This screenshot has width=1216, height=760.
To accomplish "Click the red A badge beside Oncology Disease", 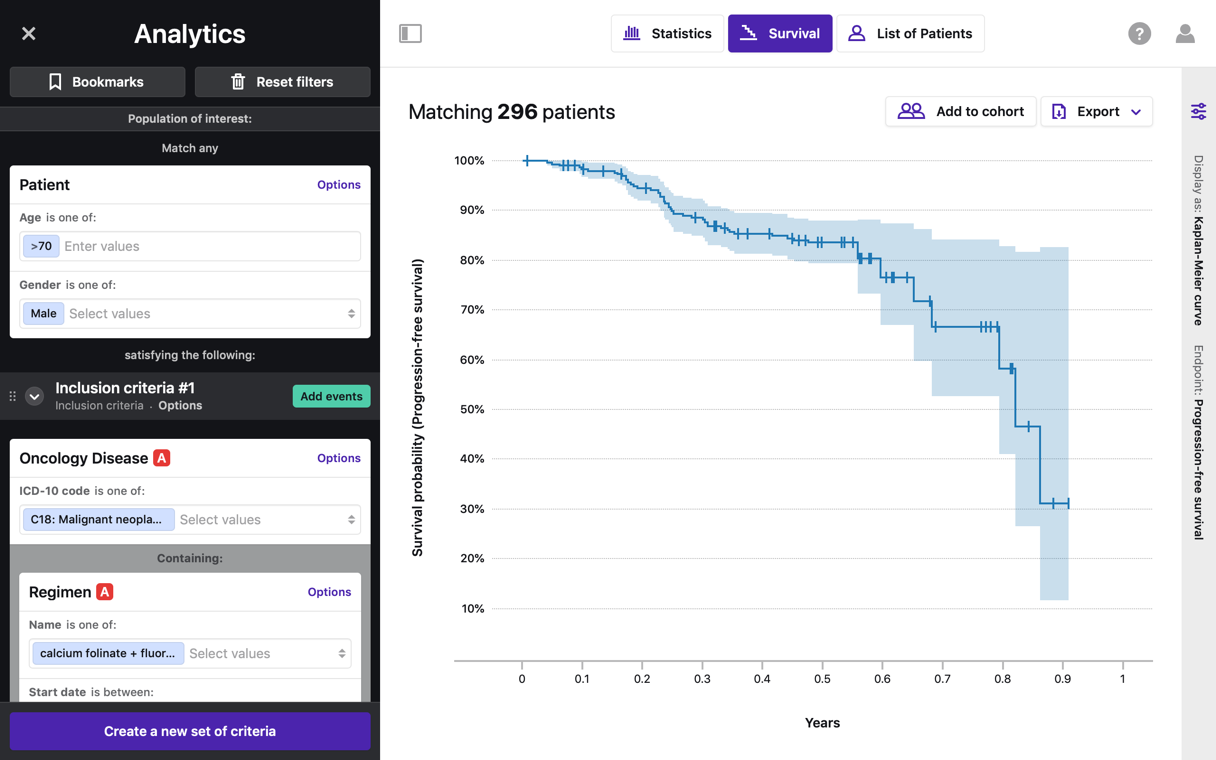I will (x=162, y=458).
